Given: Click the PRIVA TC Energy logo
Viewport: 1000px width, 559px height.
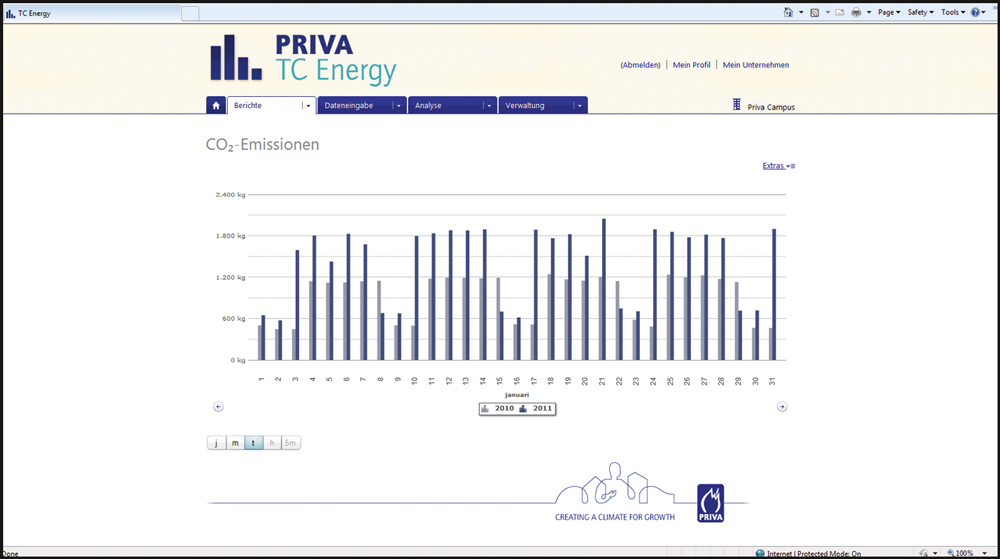Looking at the screenshot, I should pyautogui.click(x=304, y=59).
